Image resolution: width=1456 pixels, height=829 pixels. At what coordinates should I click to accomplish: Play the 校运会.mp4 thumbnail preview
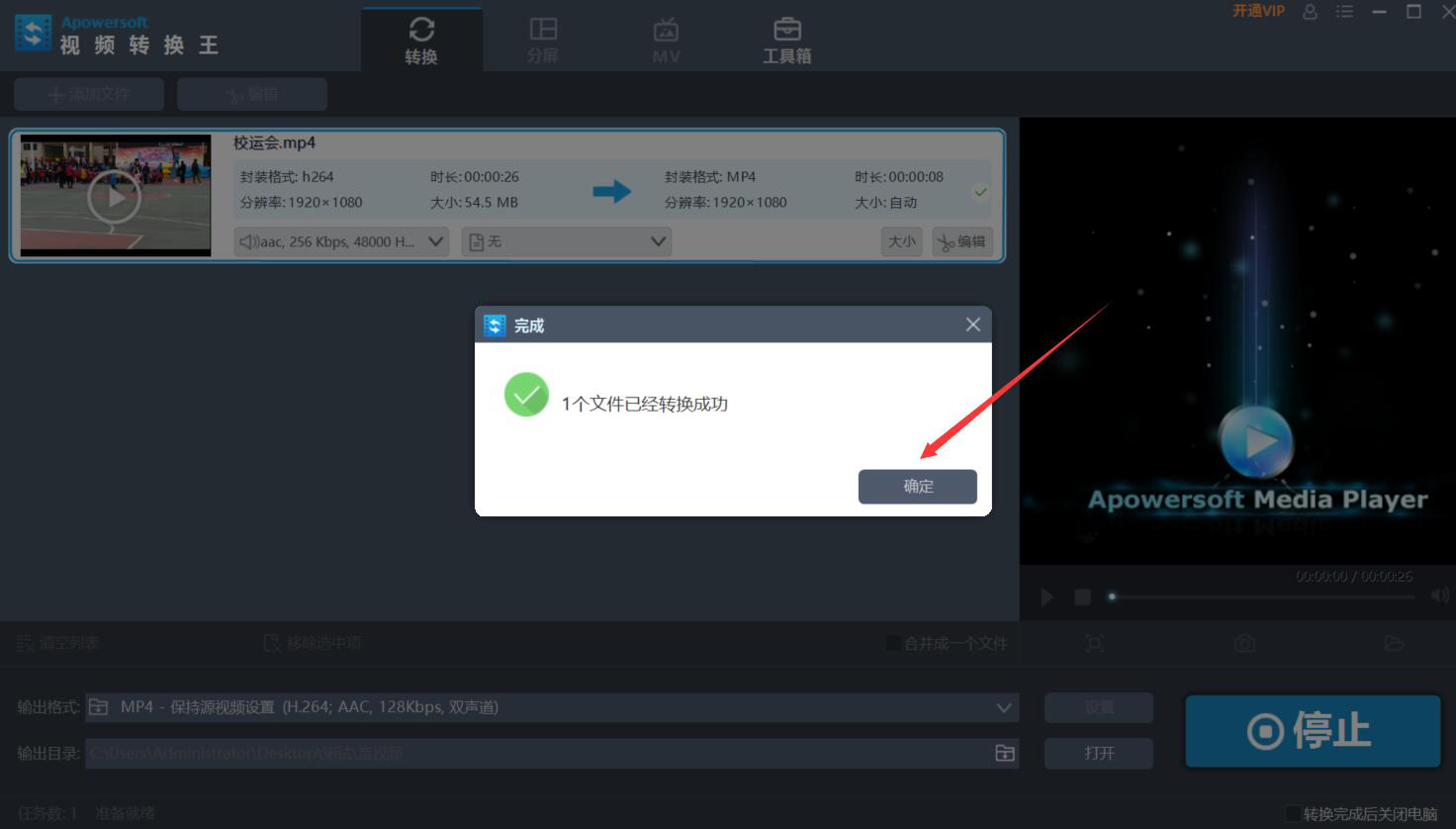click(x=115, y=197)
